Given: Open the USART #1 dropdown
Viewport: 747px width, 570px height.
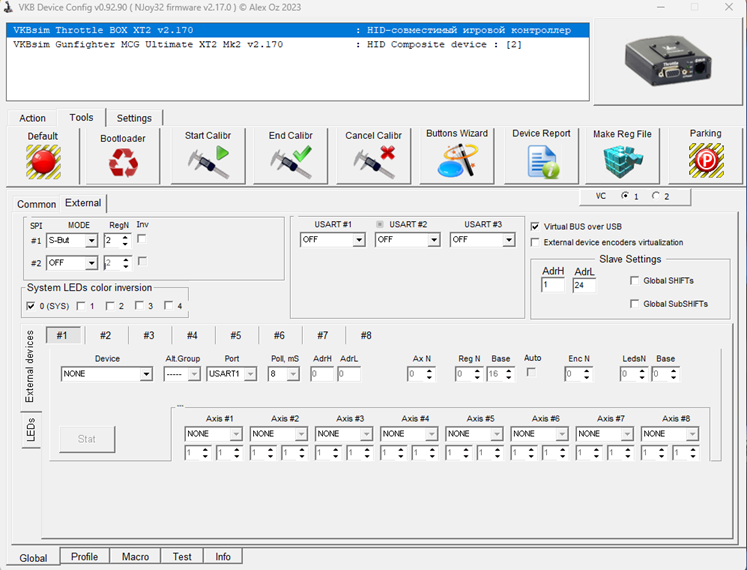Looking at the screenshot, I should click(x=358, y=240).
